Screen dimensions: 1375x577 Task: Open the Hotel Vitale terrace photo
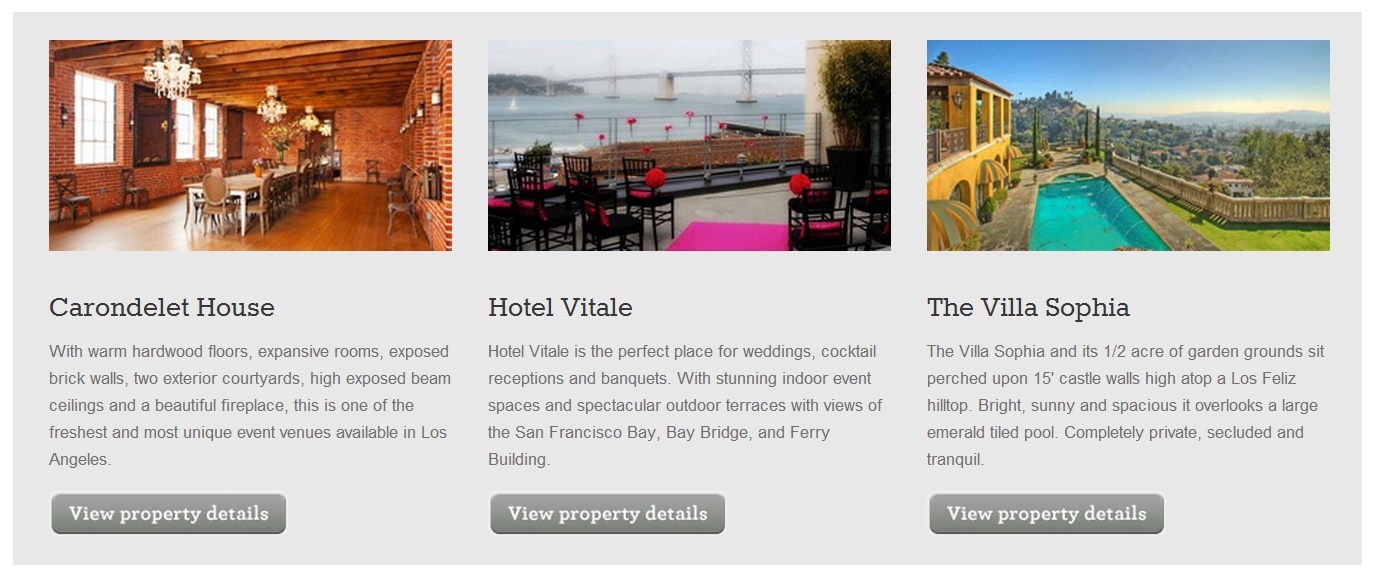689,145
